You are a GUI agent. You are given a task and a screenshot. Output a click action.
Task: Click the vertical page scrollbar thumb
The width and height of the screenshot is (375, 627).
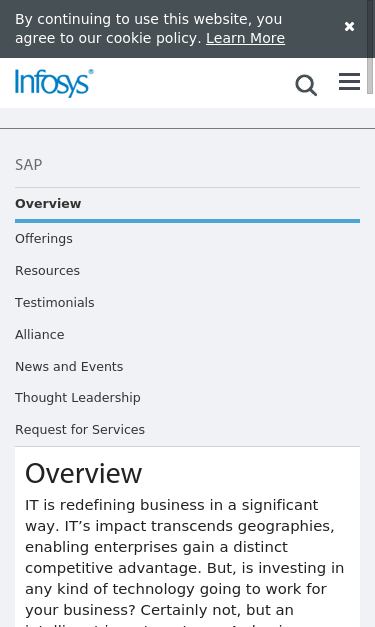tap(370, 47)
